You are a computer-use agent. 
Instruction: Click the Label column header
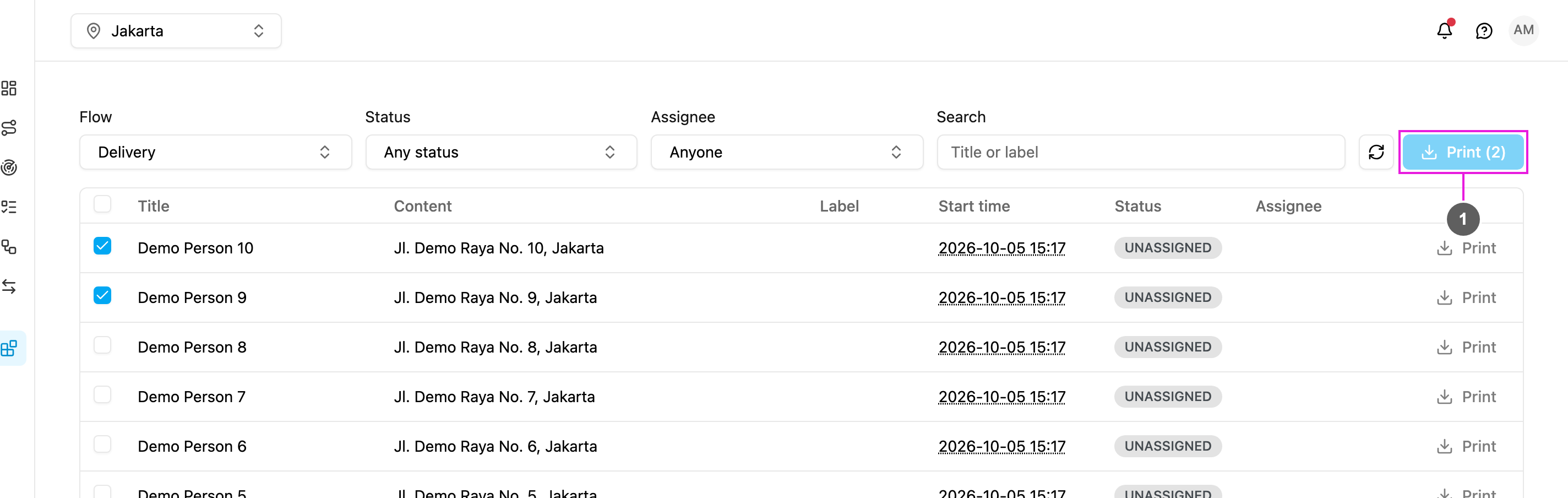tap(839, 207)
